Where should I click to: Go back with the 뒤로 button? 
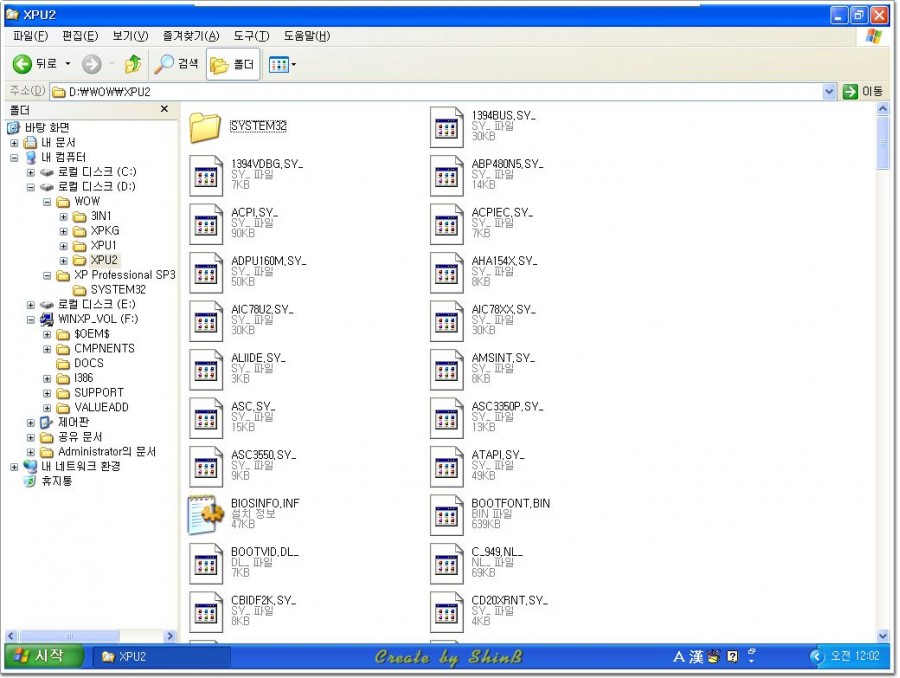[34, 64]
